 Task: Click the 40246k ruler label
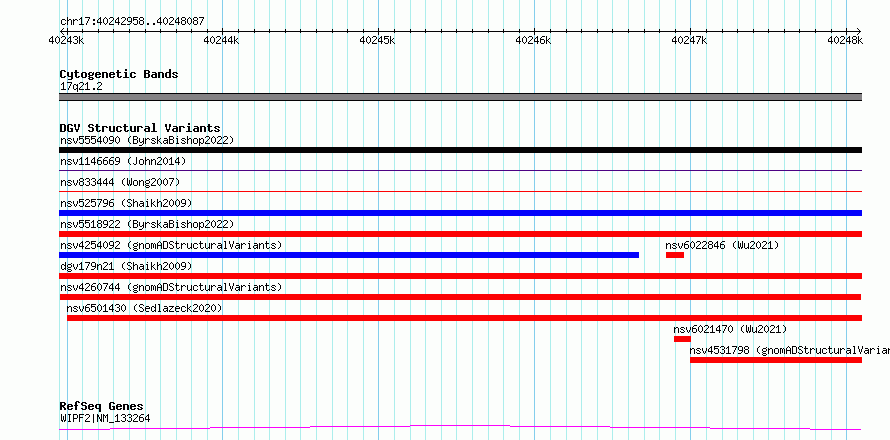point(534,40)
